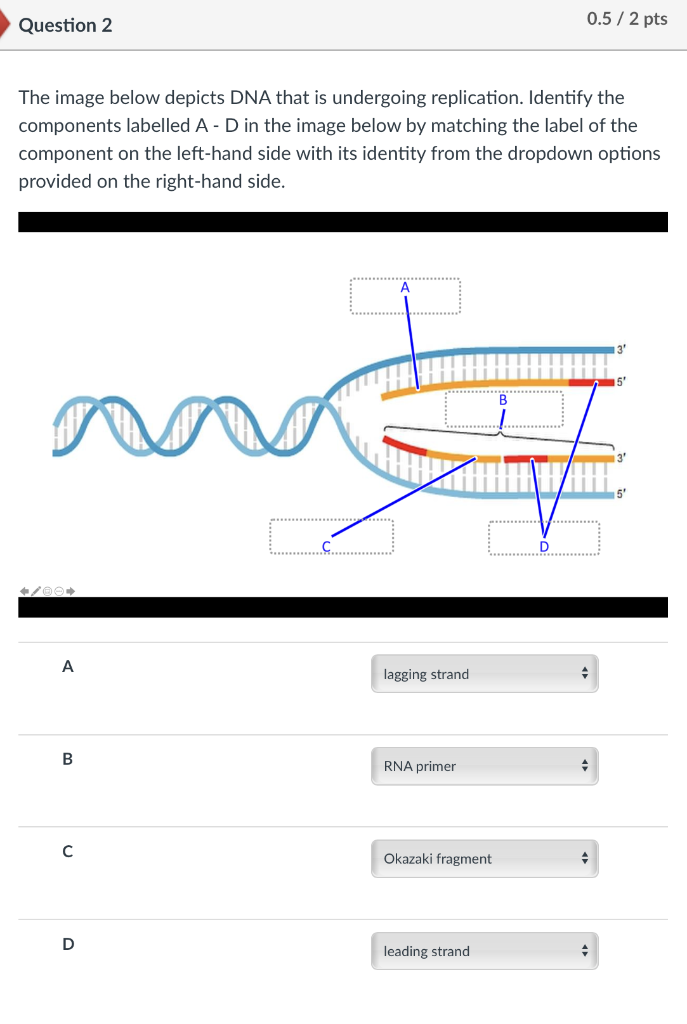Click the stepper arrows on the lagging strand dropdown

583,673
